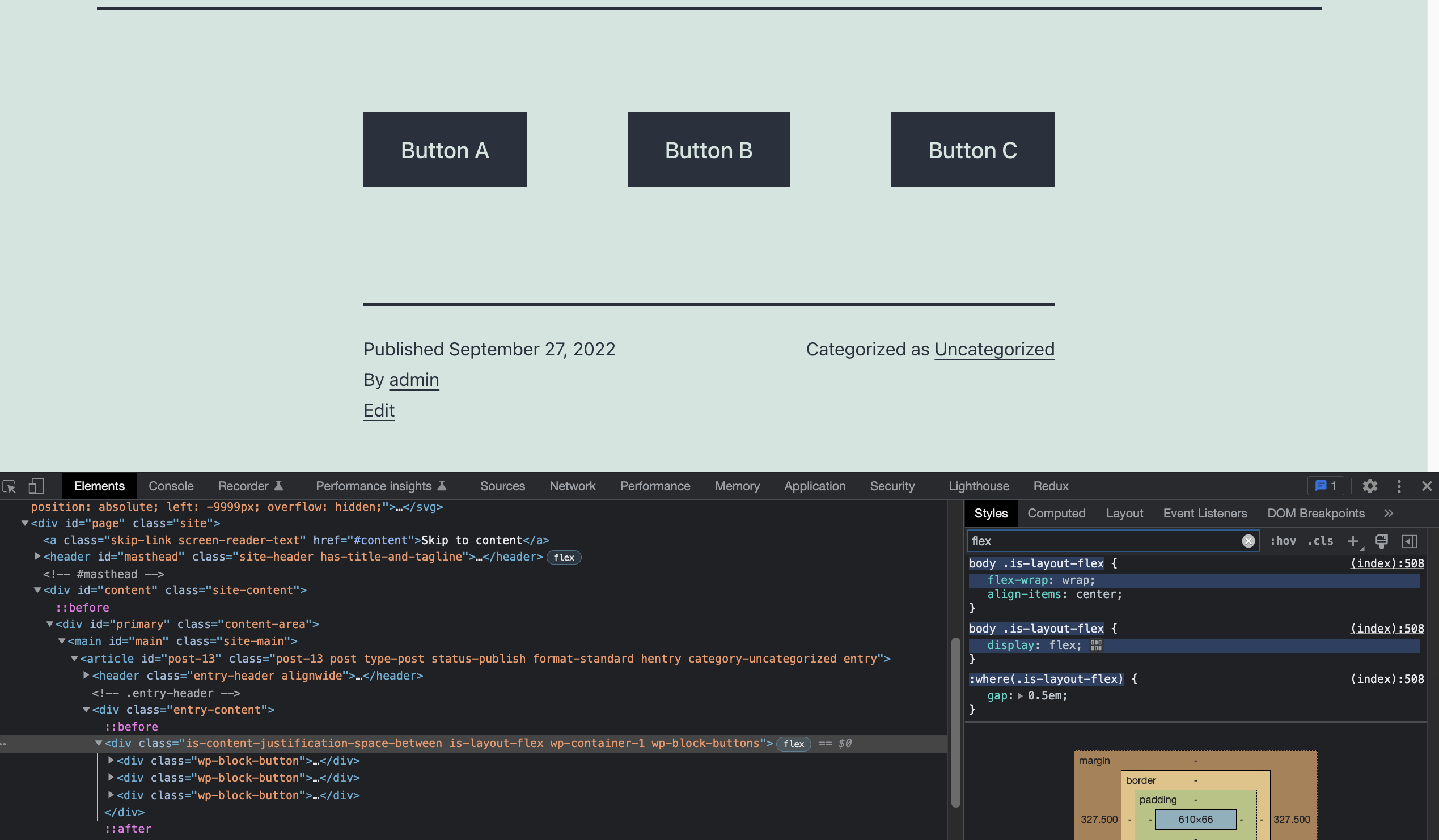Switch to the Console tab
The height and width of the screenshot is (840, 1439).
click(171, 486)
